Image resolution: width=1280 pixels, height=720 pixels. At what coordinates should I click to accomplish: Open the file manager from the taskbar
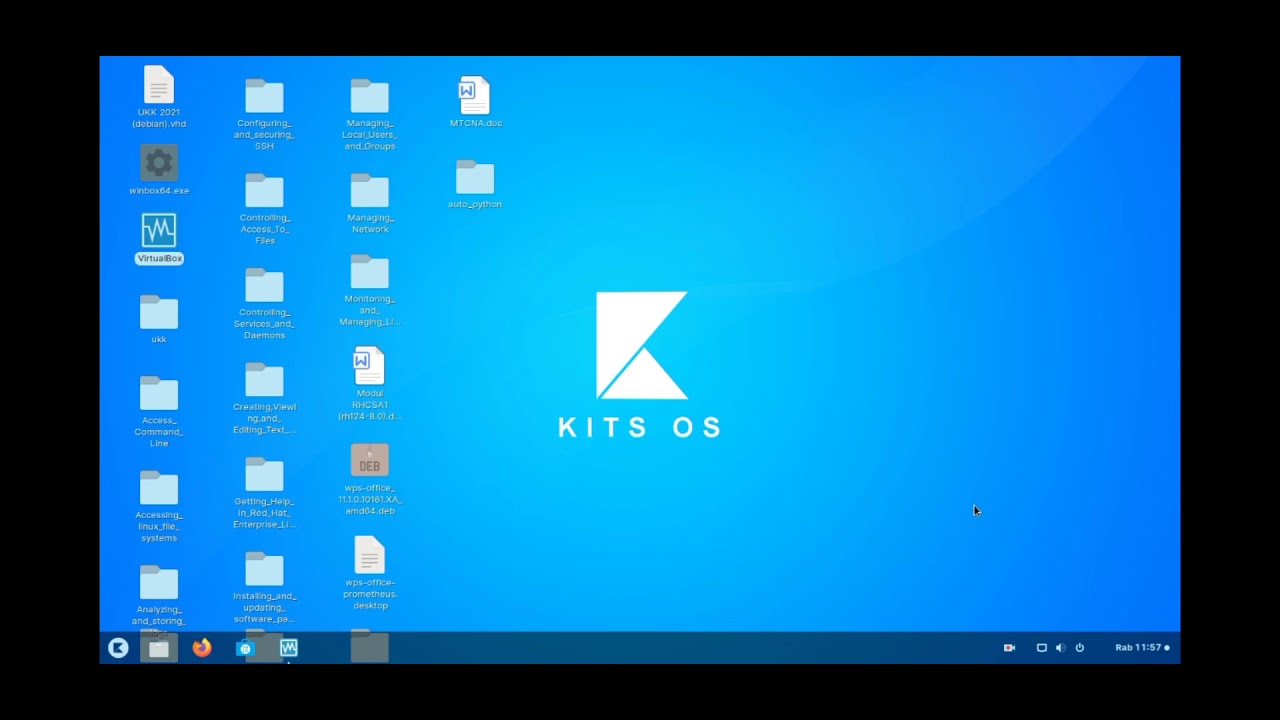[x=159, y=648]
